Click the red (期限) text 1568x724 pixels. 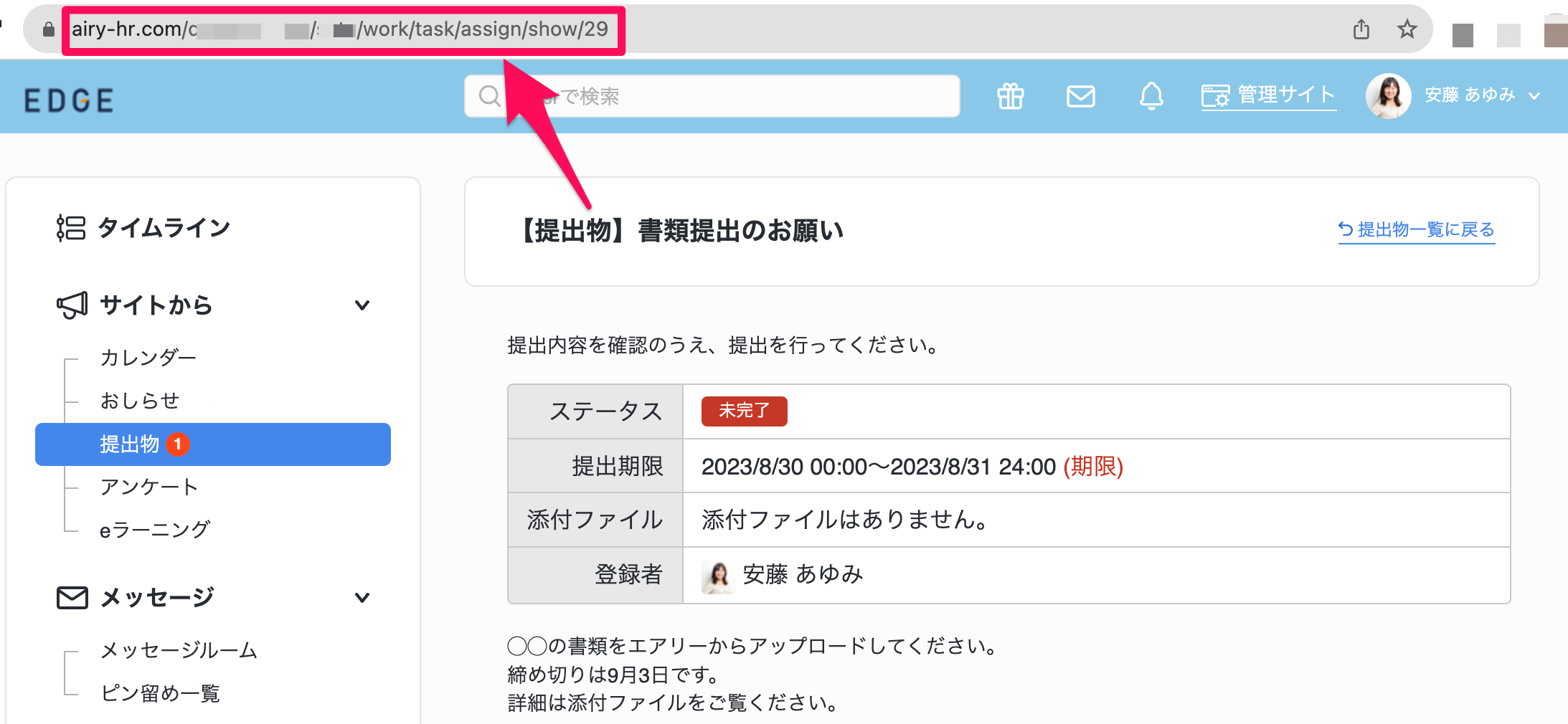coord(1092,467)
